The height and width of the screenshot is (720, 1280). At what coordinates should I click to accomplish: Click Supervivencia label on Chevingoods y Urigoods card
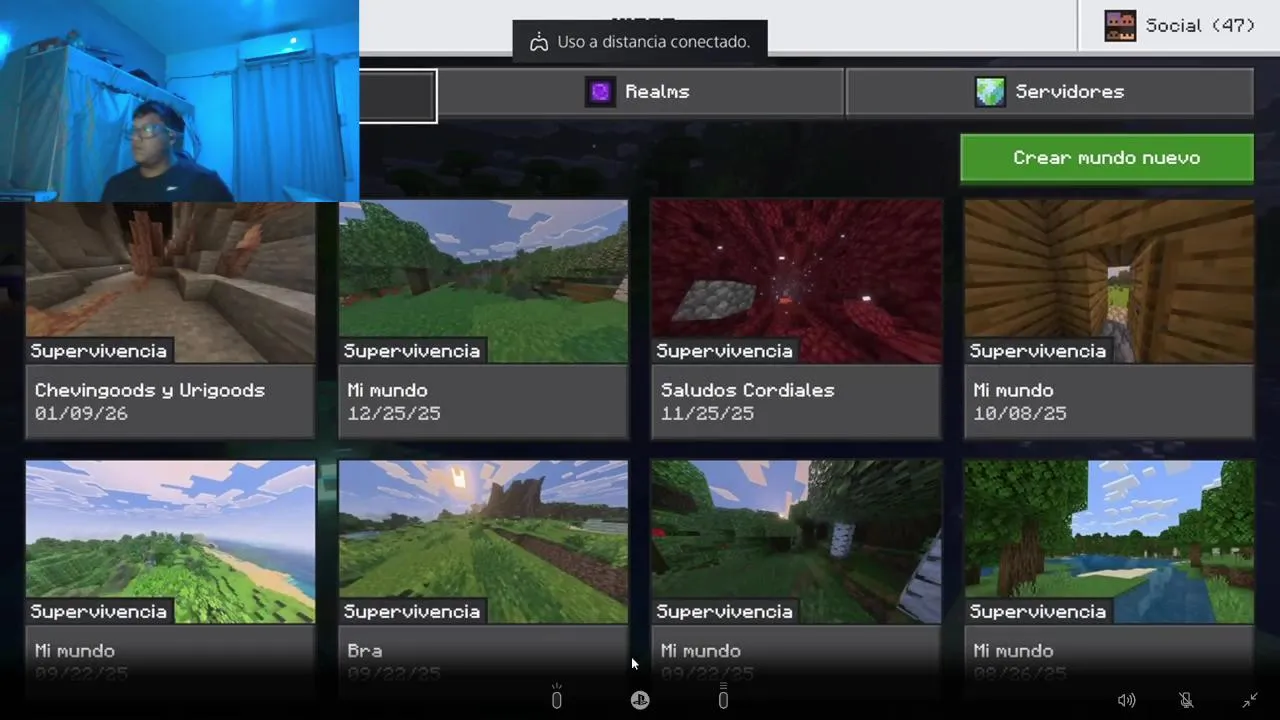[98, 351]
